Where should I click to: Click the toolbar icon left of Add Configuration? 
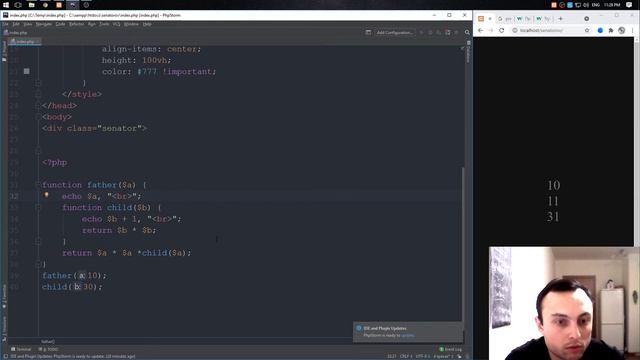tap(368, 33)
